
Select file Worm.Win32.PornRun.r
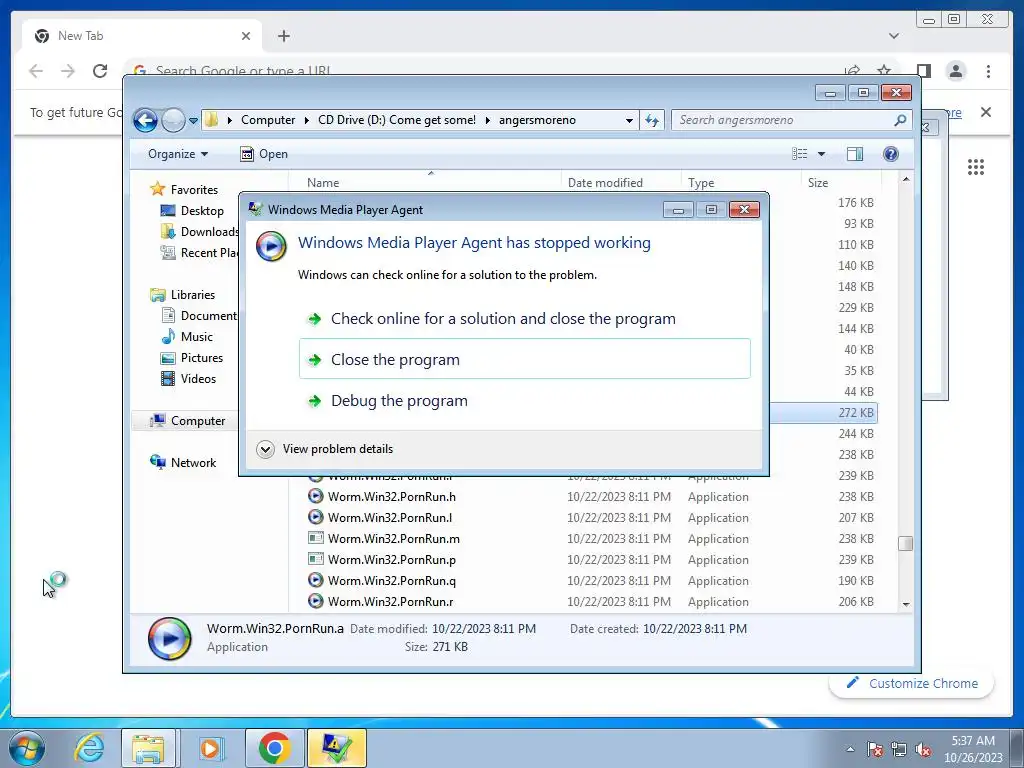(391, 601)
